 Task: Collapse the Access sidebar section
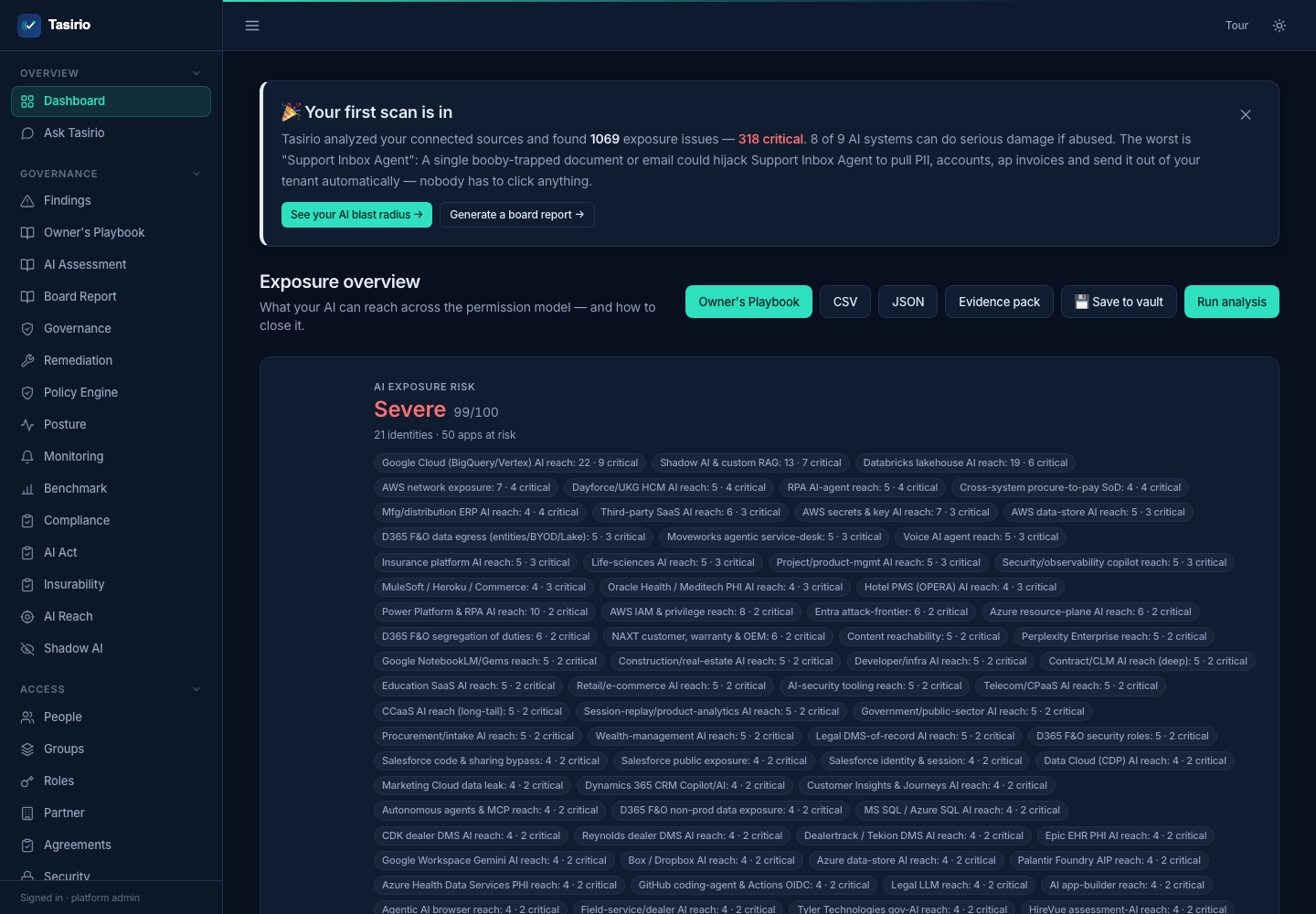click(196, 689)
